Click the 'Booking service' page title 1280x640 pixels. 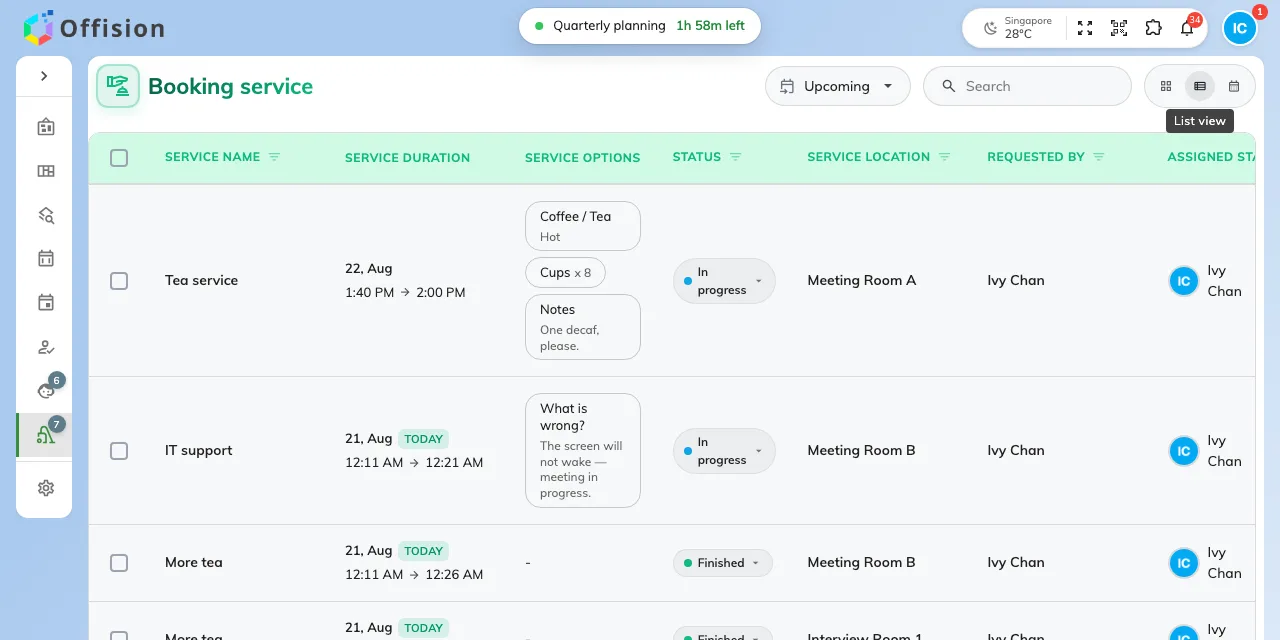(230, 86)
